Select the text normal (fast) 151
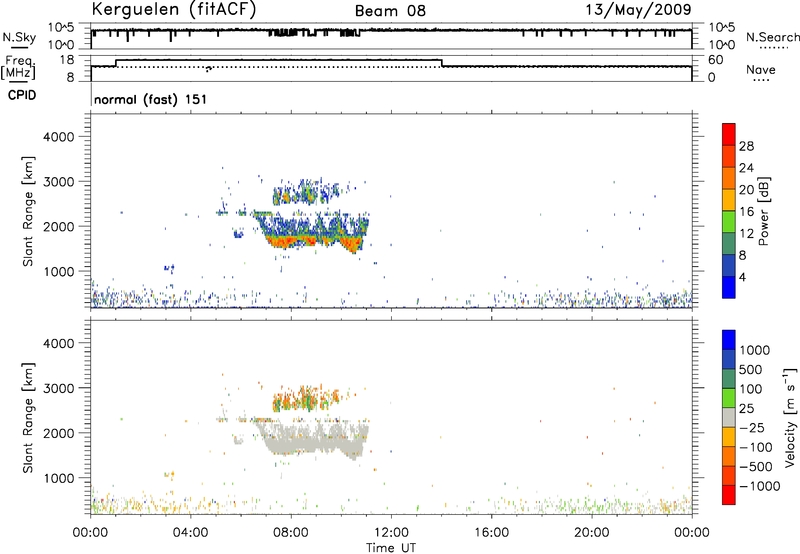The height and width of the screenshot is (554, 800). (151, 99)
